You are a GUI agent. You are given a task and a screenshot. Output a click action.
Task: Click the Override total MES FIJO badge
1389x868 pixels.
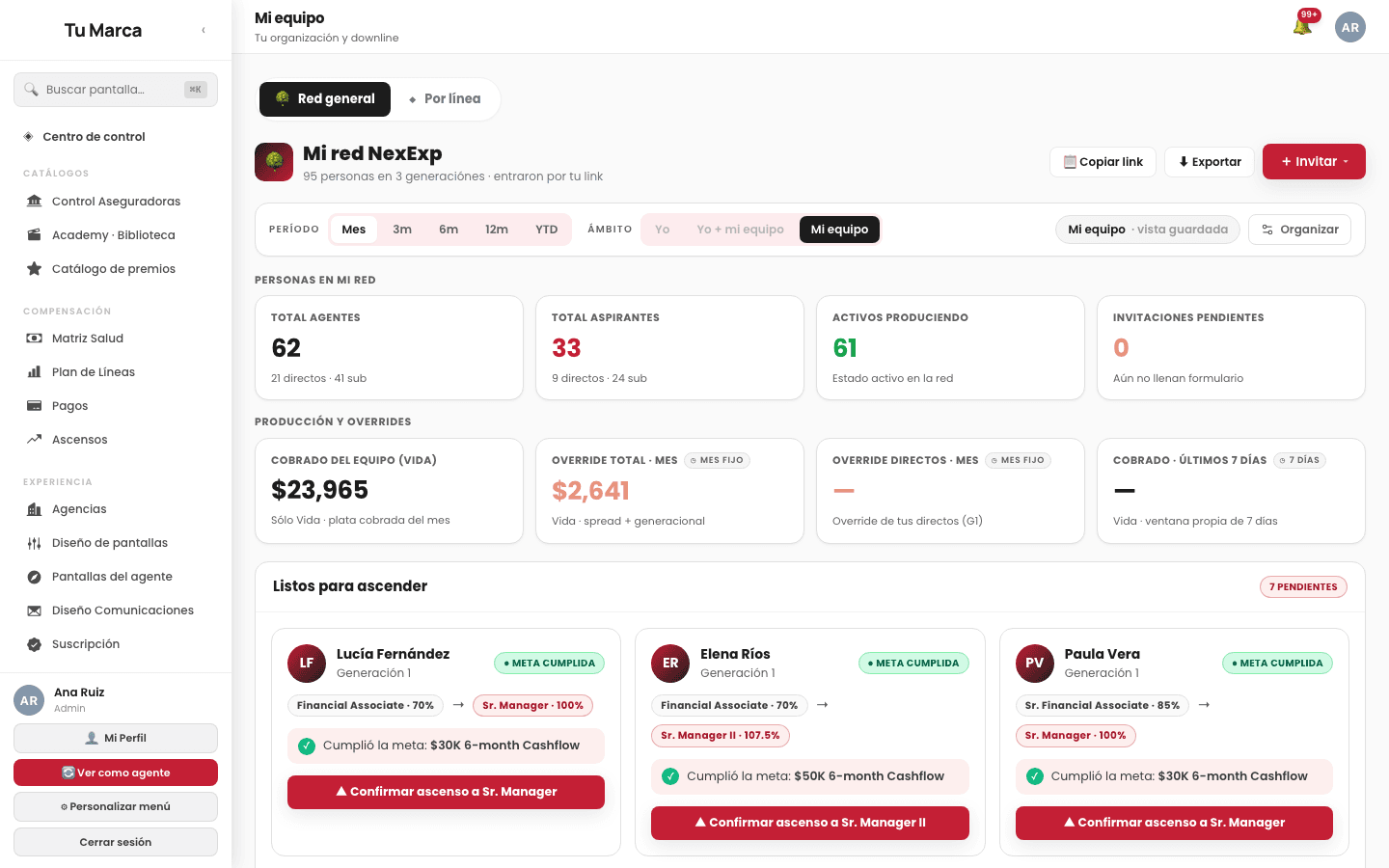717,461
